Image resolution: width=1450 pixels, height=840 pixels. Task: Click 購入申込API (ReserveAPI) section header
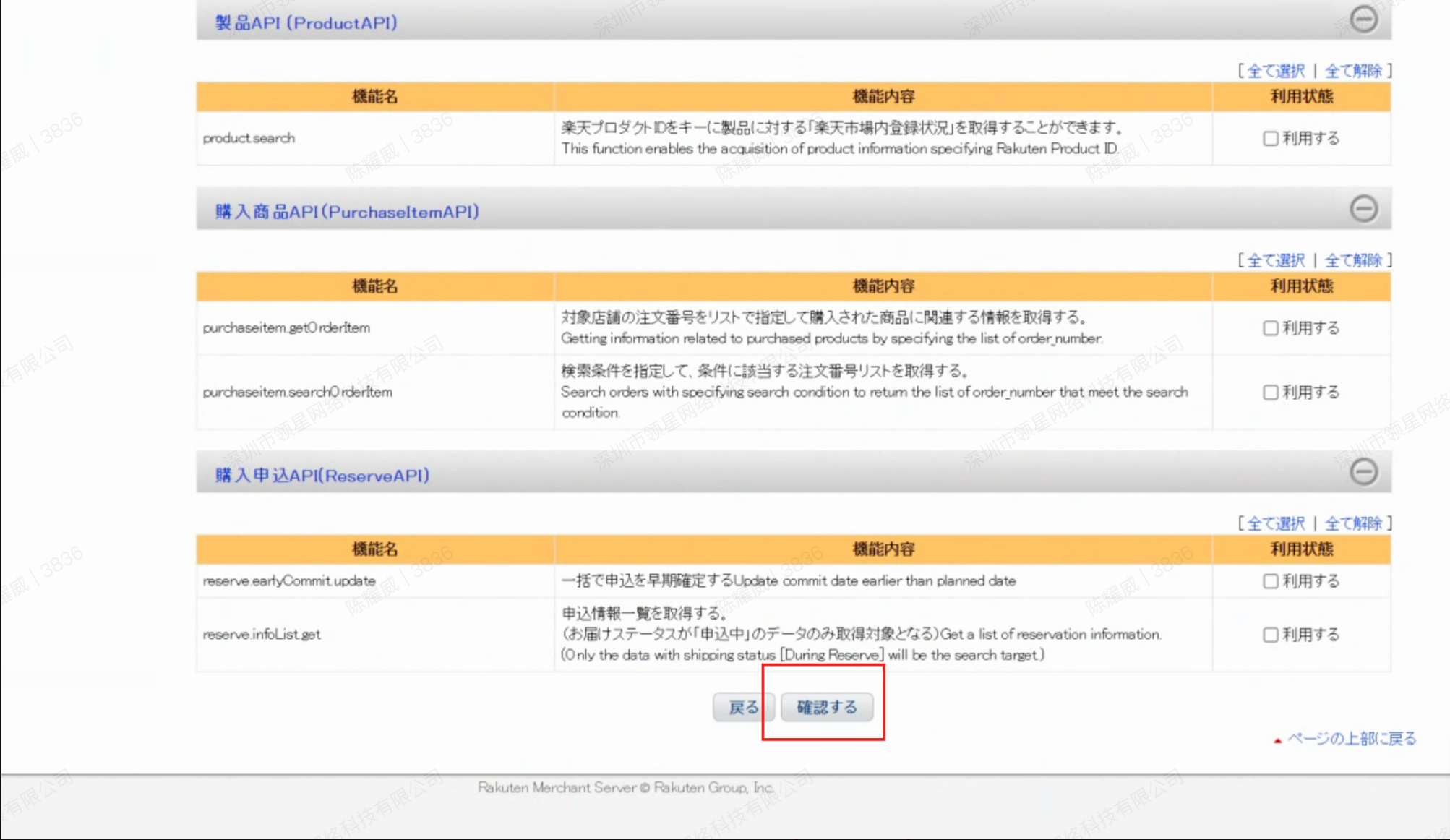point(322,476)
